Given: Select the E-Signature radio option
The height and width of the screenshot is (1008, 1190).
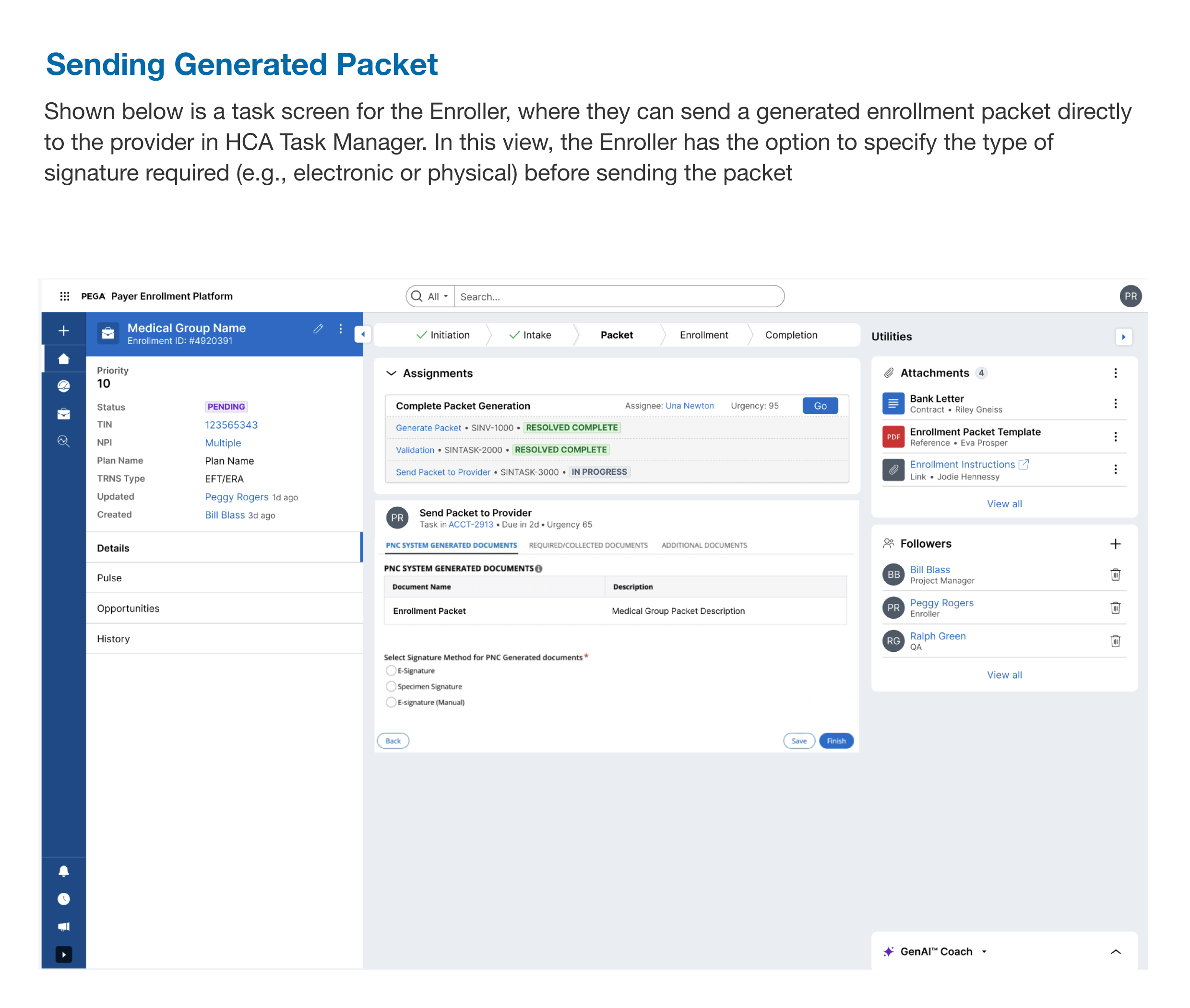Looking at the screenshot, I should click(x=391, y=670).
